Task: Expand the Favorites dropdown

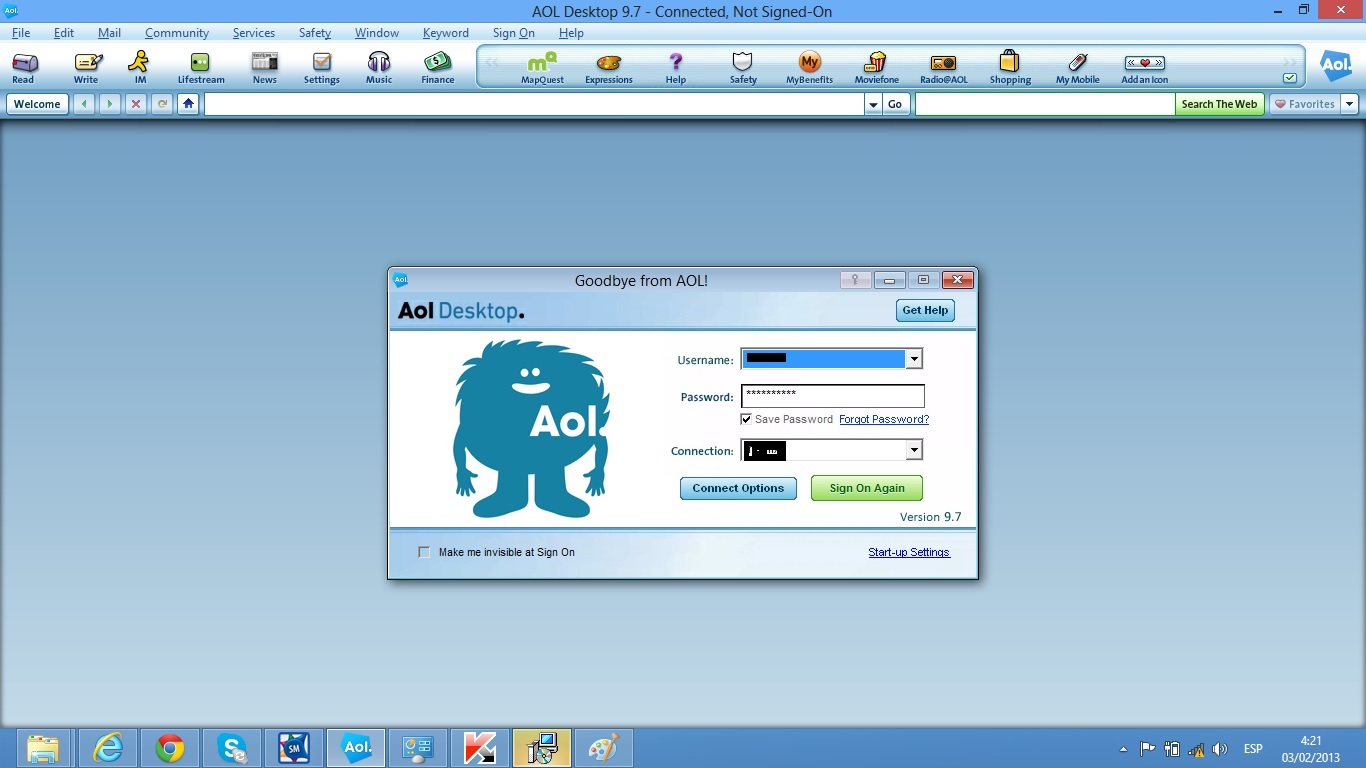Action: pyautogui.click(x=1349, y=103)
